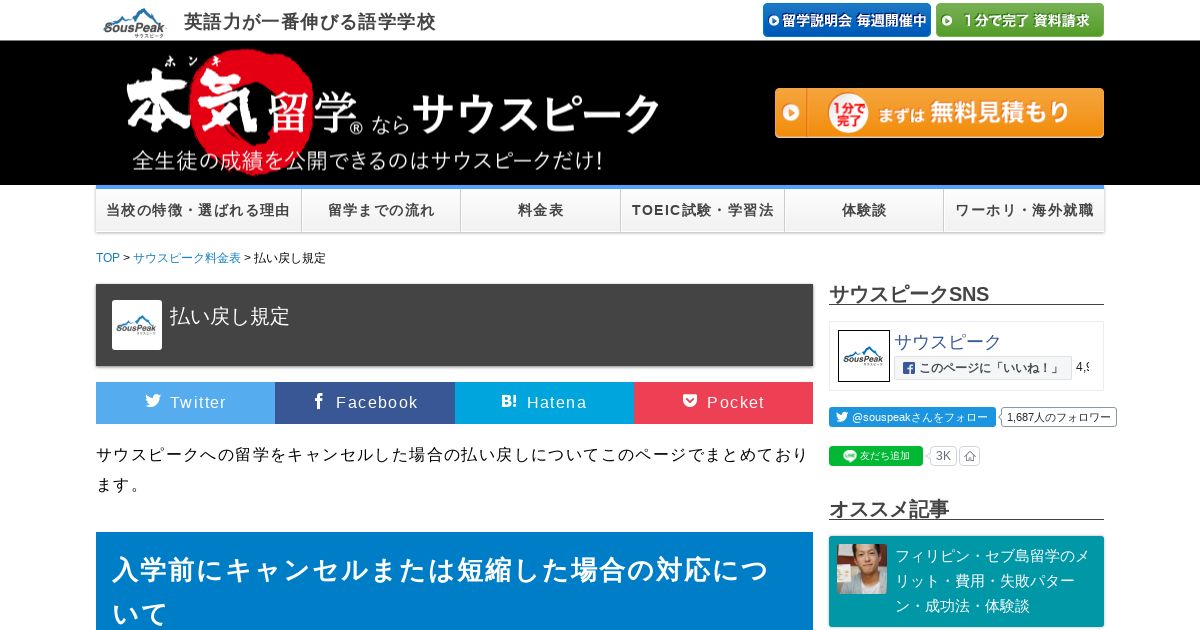Image resolution: width=1200 pixels, height=630 pixels.
Task: Open 留学説明会 毎週開催中 blue button
Action: 847,20
